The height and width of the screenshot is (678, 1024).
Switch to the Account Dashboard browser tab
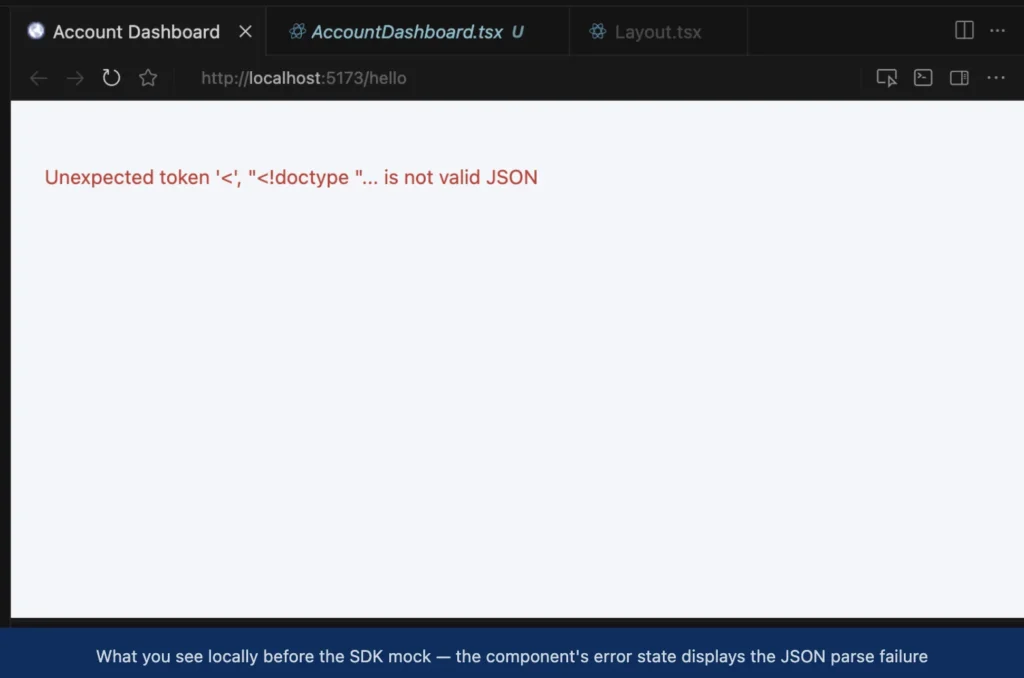138,31
